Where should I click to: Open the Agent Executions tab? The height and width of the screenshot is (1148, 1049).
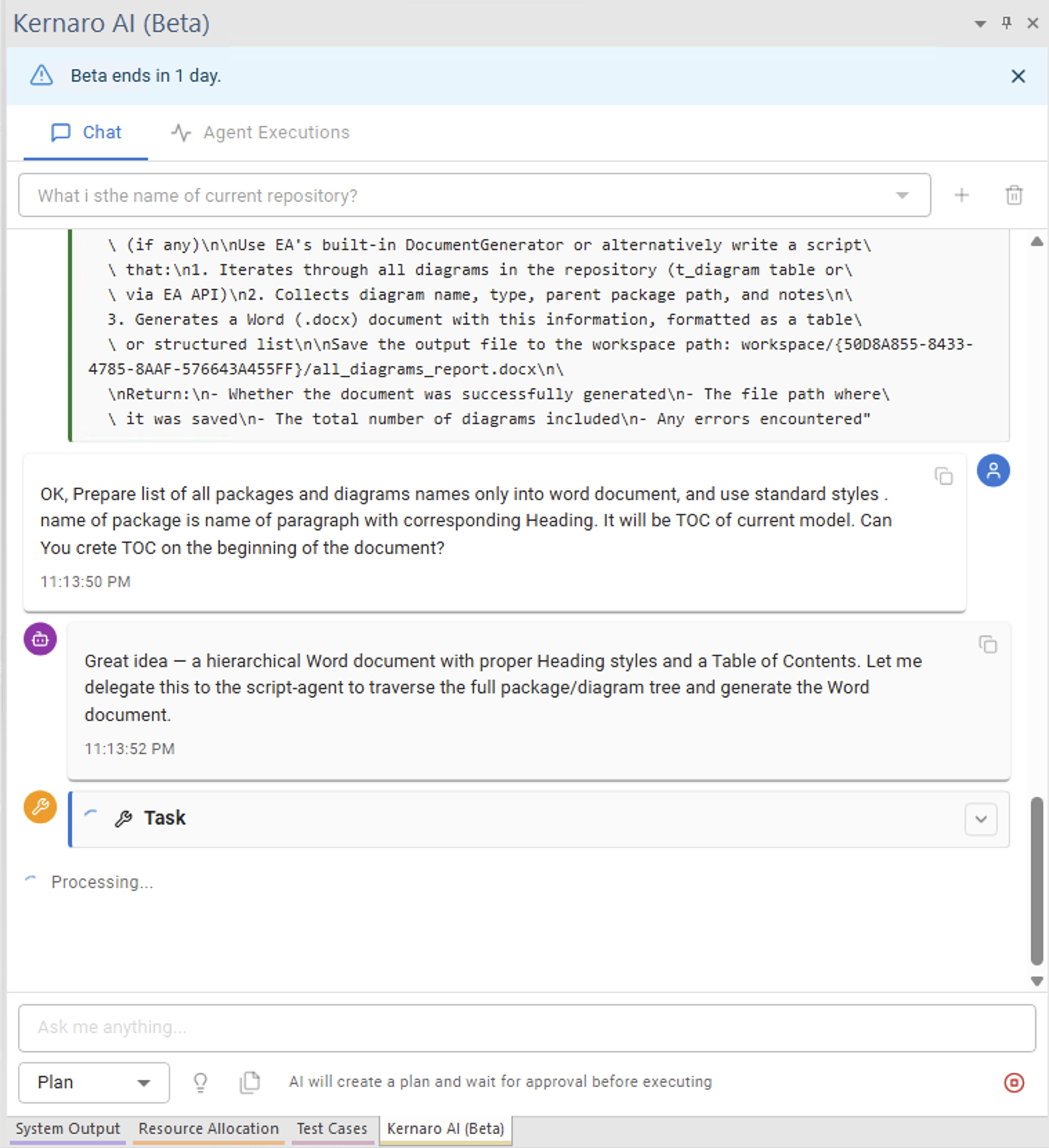pyautogui.click(x=261, y=132)
